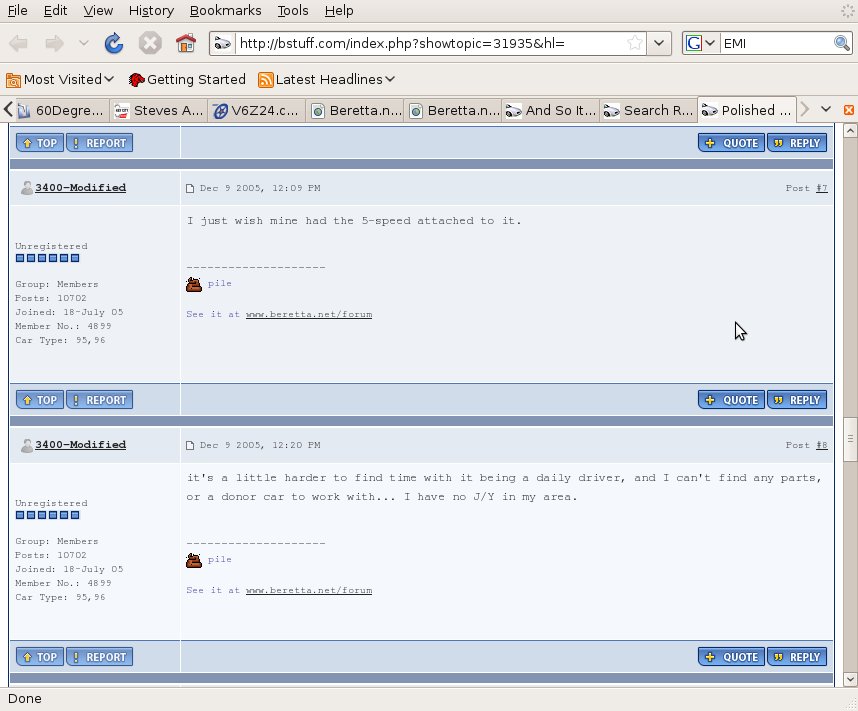The height and width of the screenshot is (711, 858).
Task: Click the Reload page icon
Action: tap(114, 43)
